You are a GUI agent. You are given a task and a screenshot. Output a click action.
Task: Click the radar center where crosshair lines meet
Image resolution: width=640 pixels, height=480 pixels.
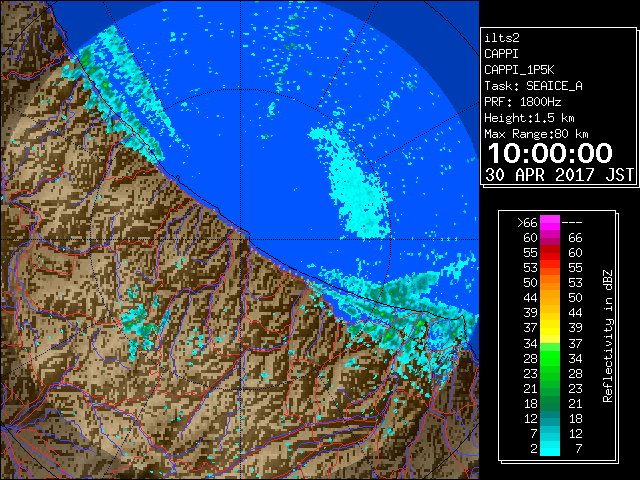[241, 239]
